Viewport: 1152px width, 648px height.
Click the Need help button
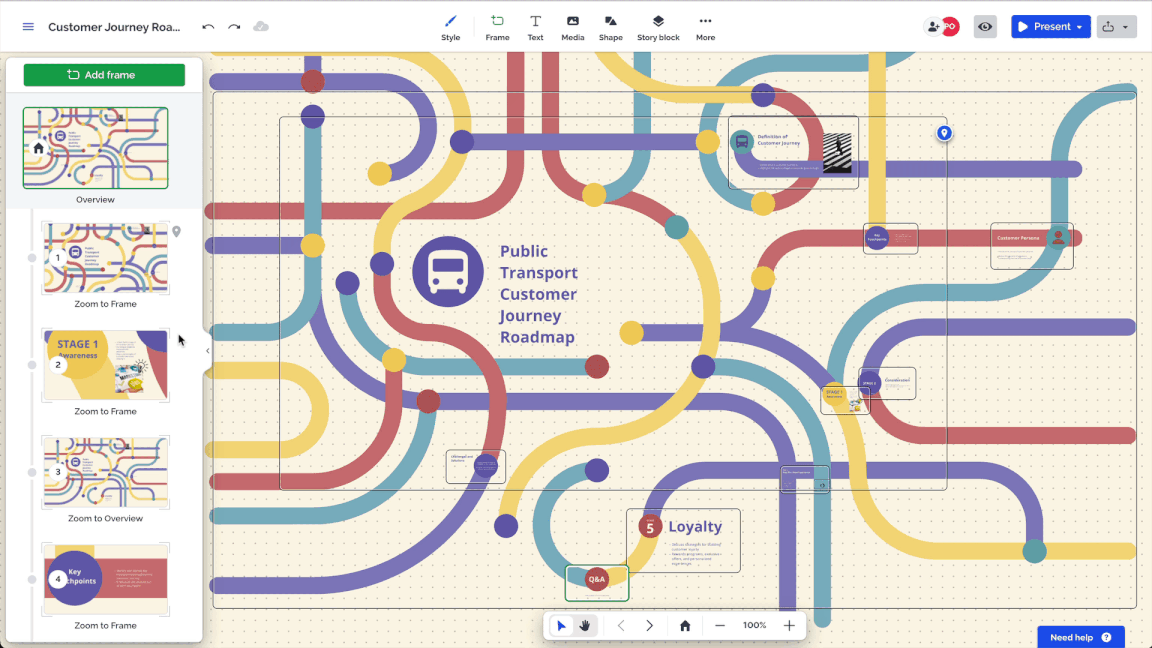1080,637
